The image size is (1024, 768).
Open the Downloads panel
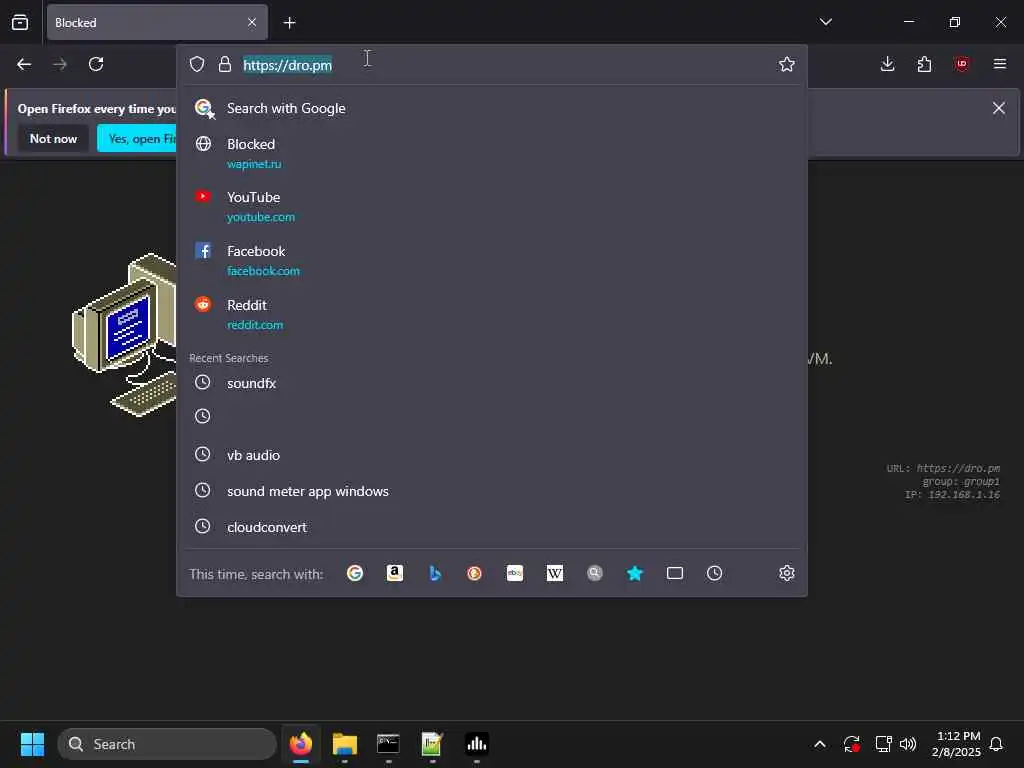(887, 64)
